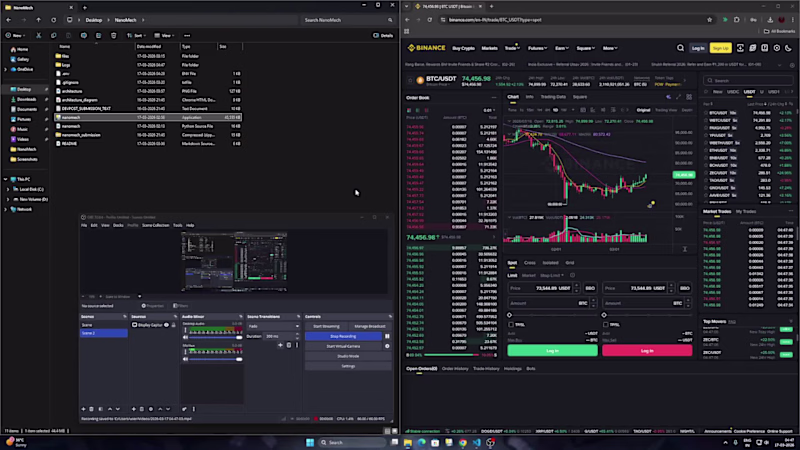Open the Fade transition dropdown
Image resolution: width=800 pixels, height=450 pixels.
273,326
